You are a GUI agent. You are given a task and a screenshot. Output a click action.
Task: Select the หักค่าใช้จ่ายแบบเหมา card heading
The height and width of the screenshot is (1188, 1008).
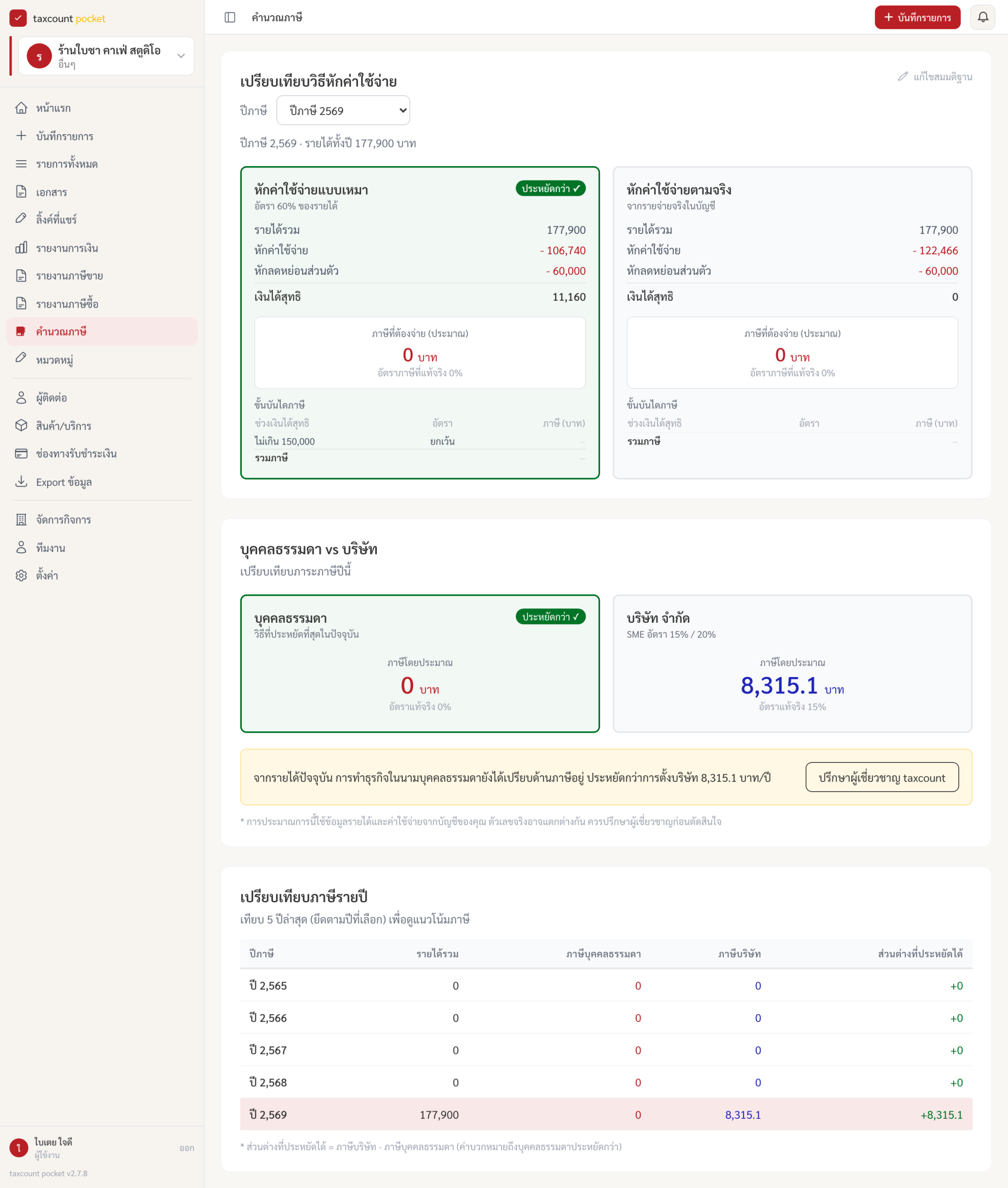pos(311,190)
